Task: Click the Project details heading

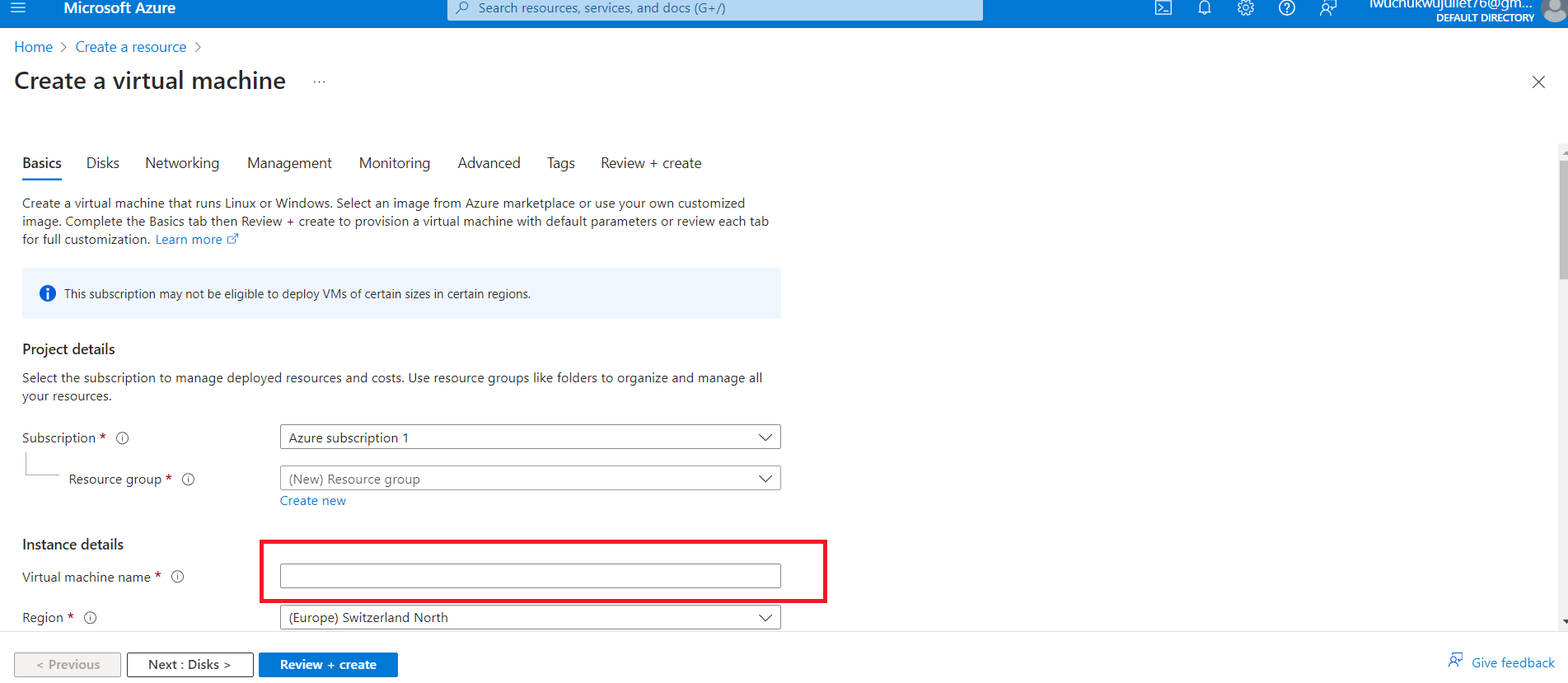Action: [x=68, y=349]
